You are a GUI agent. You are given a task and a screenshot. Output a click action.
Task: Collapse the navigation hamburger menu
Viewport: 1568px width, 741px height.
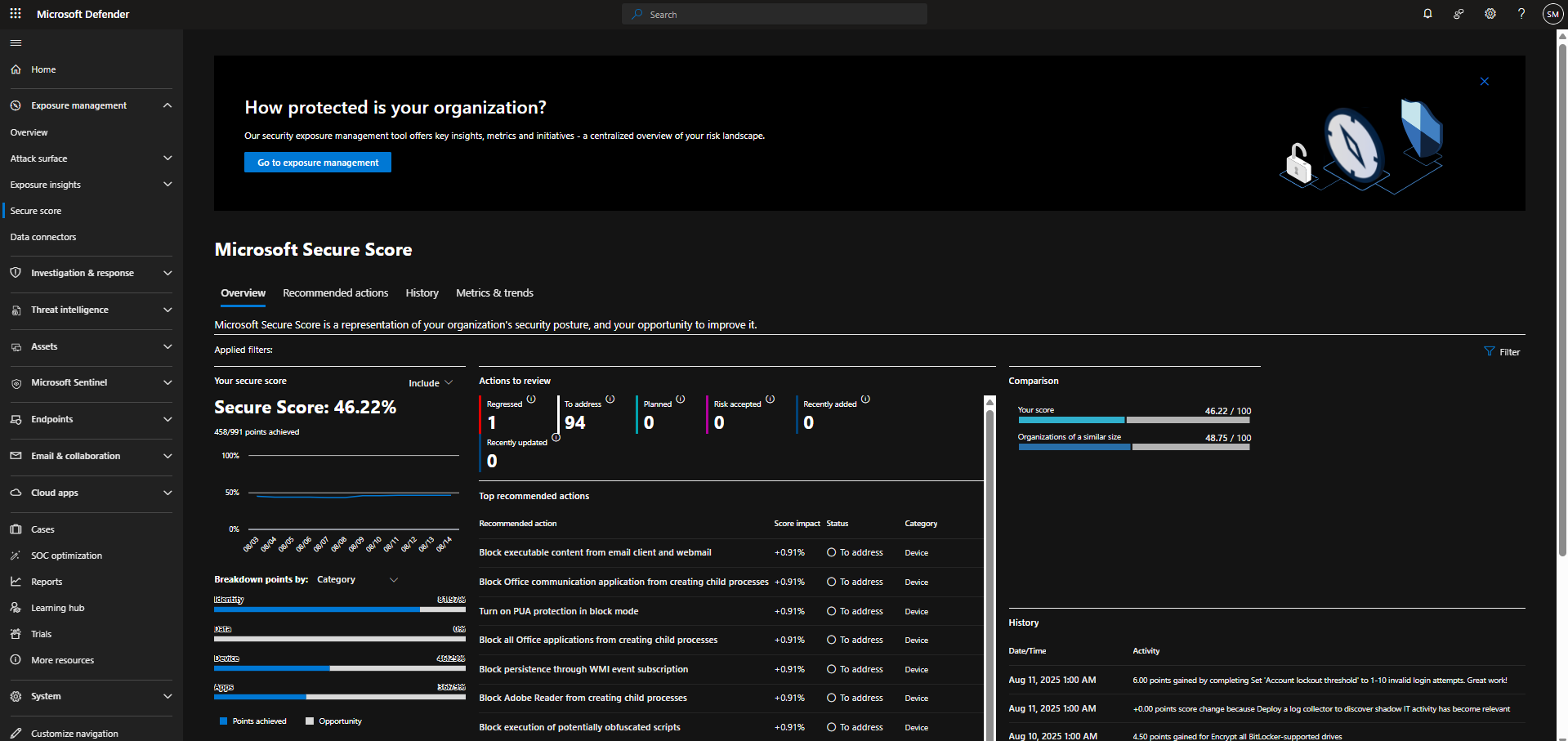16,42
